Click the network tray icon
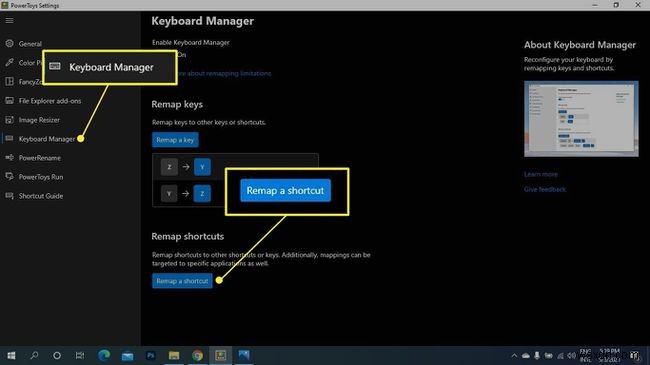650x365 pixels. pyautogui.click(x=560, y=355)
